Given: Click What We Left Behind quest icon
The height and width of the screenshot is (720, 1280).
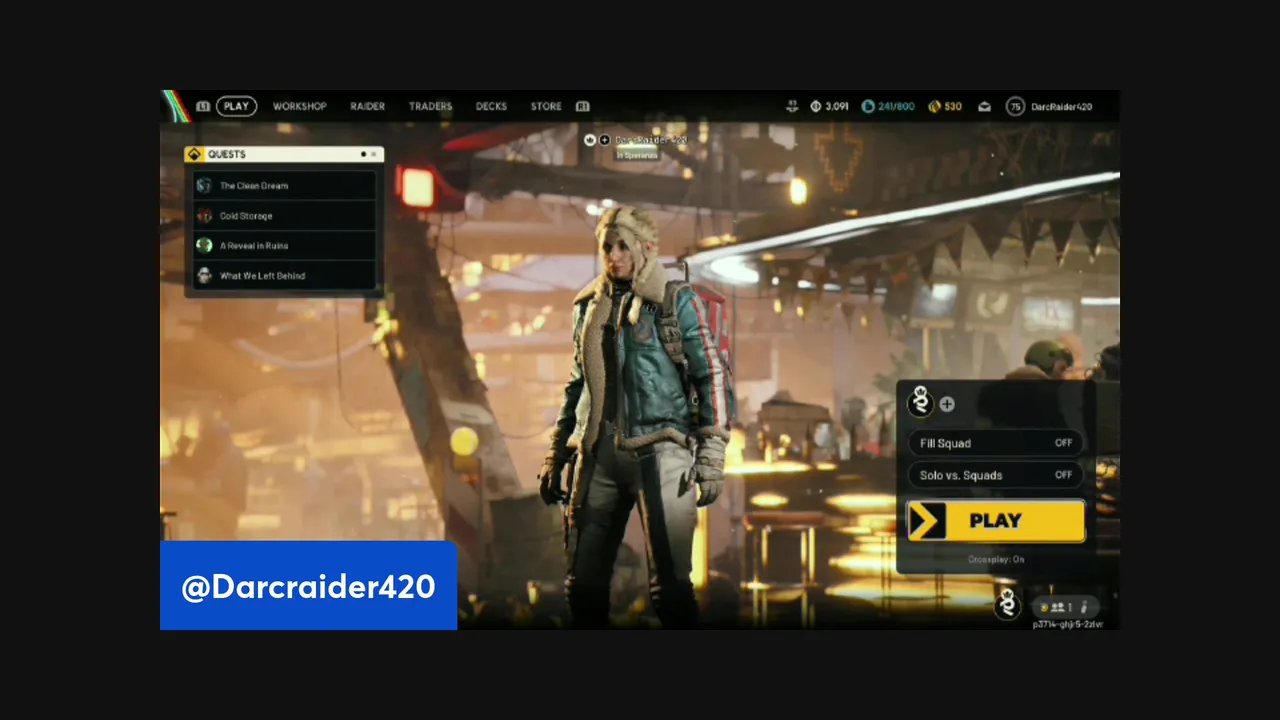Looking at the screenshot, I should (x=204, y=276).
